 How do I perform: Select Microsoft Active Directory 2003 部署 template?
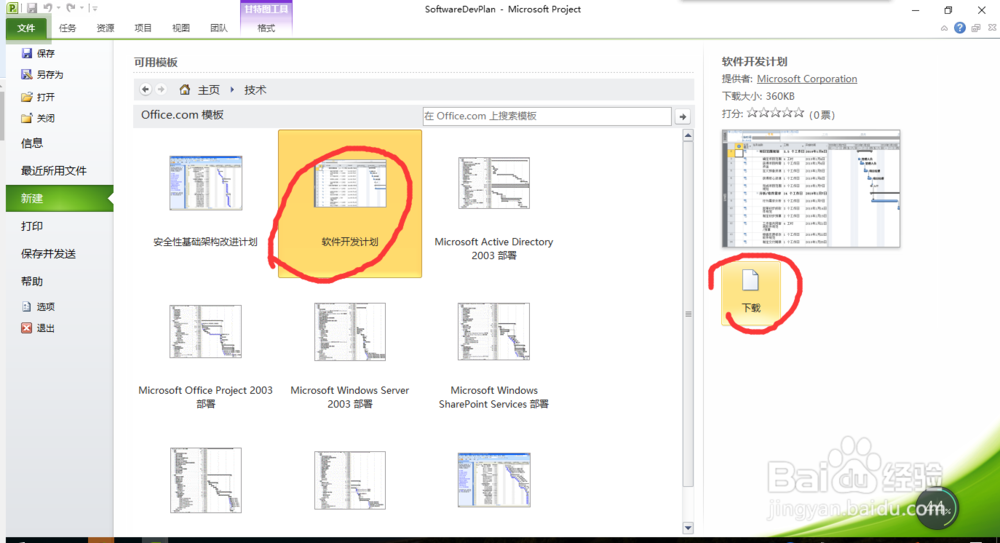click(494, 203)
